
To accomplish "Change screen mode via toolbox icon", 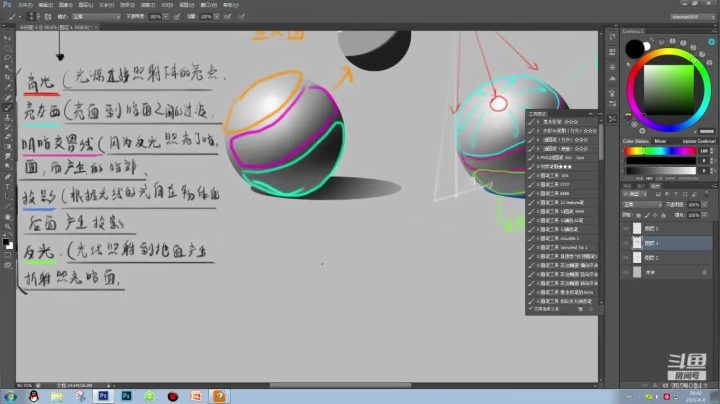I will [7, 265].
